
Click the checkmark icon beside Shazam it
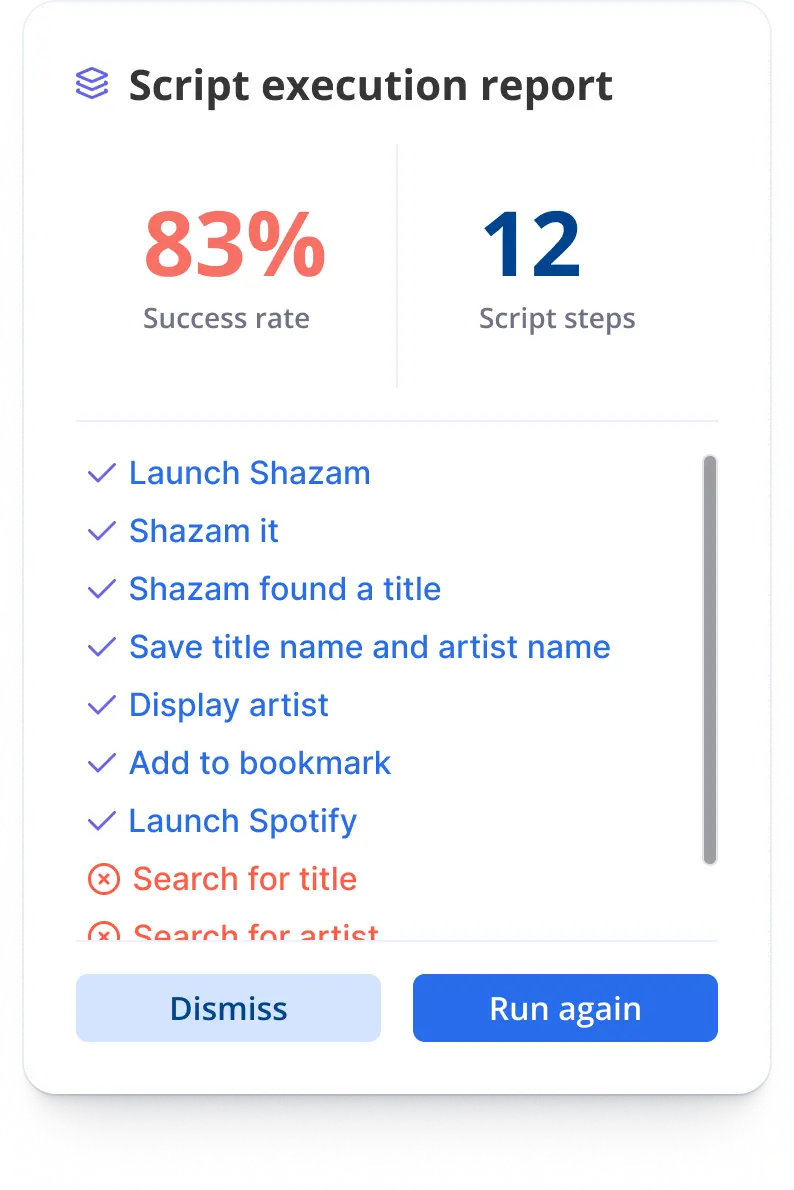pyautogui.click(x=102, y=531)
